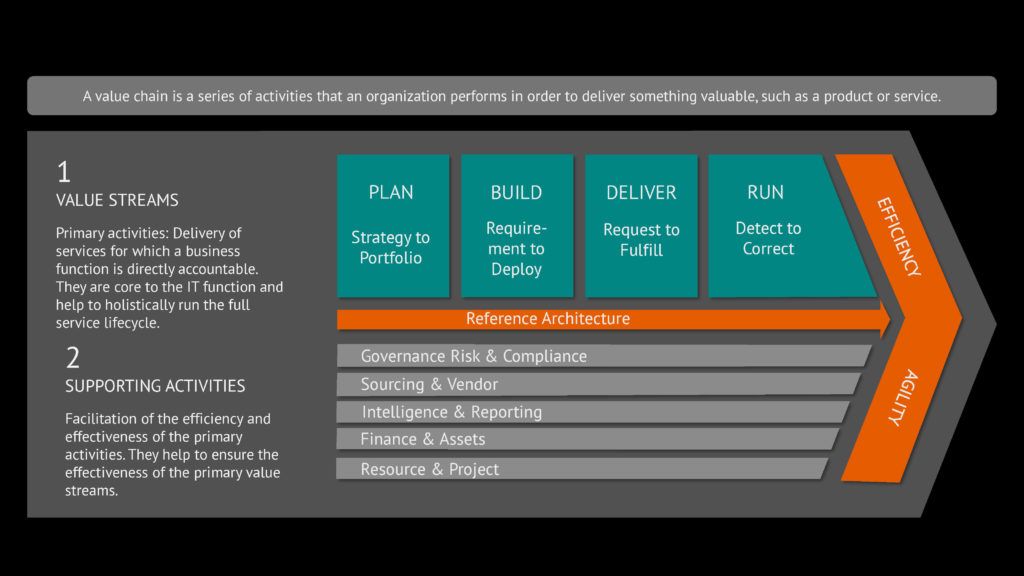Select the VALUE STREAMS heading
The width and height of the screenshot is (1024, 576).
click(117, 200)
